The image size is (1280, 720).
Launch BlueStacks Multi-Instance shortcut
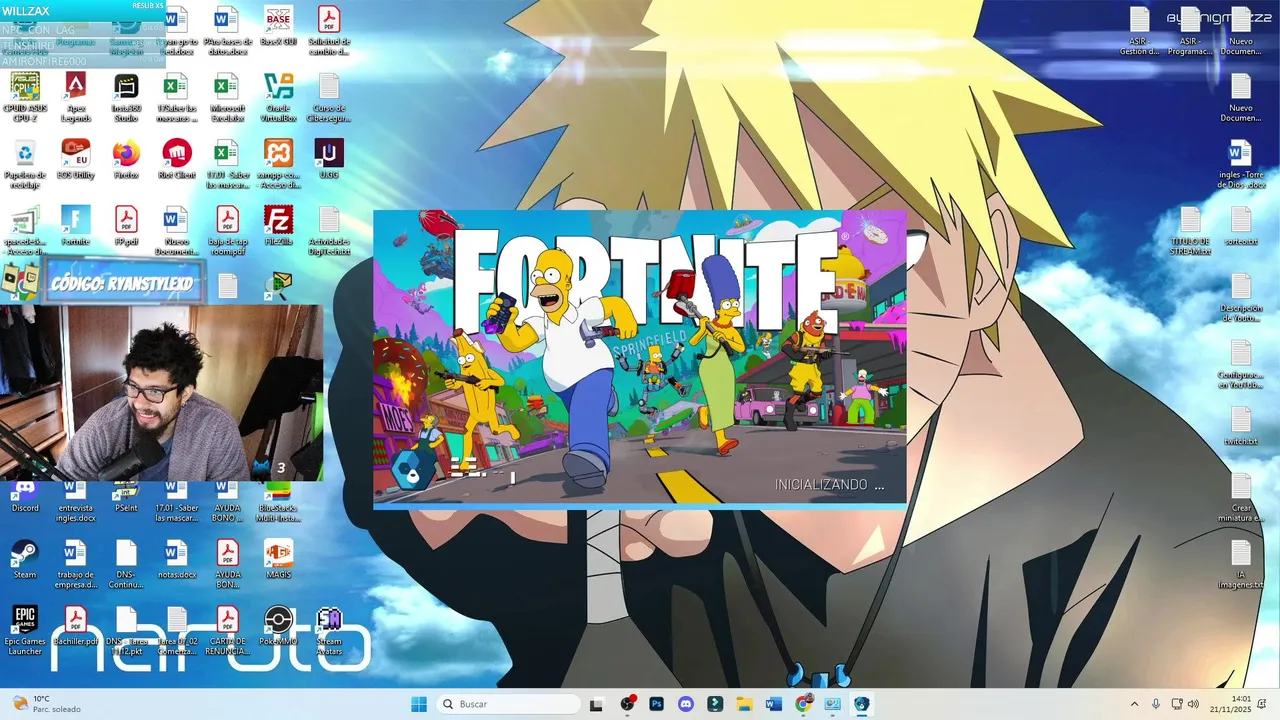[278, 500]
